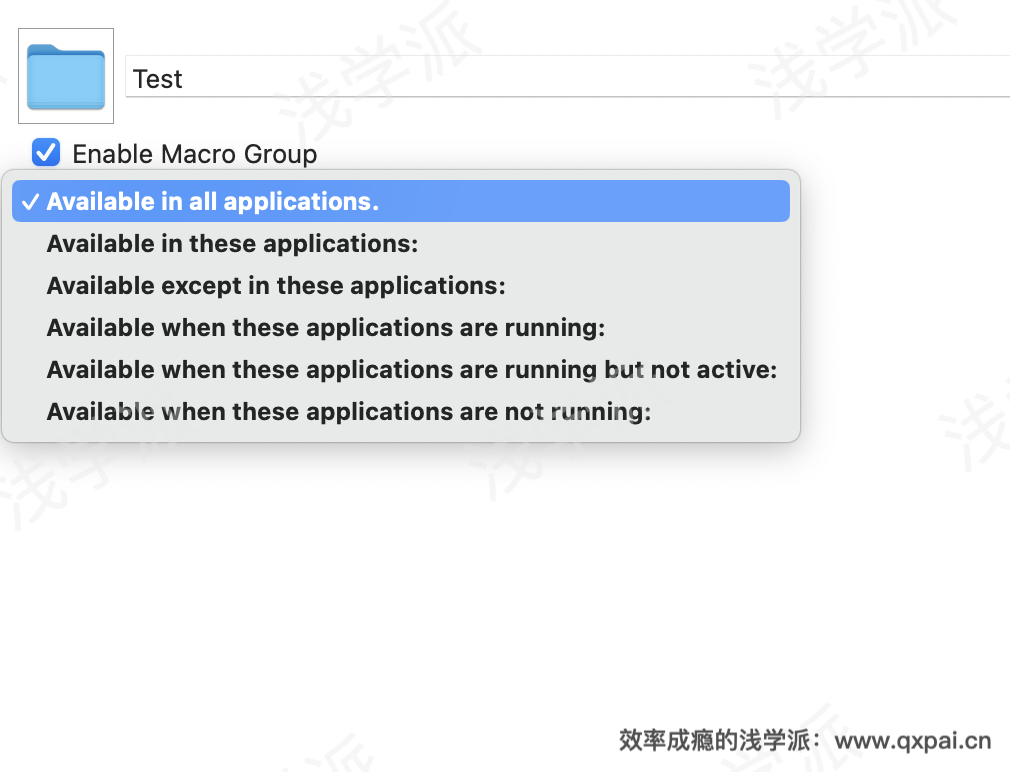
Task: Choose "Available when these applications are running:"
Action: [325, 327]
